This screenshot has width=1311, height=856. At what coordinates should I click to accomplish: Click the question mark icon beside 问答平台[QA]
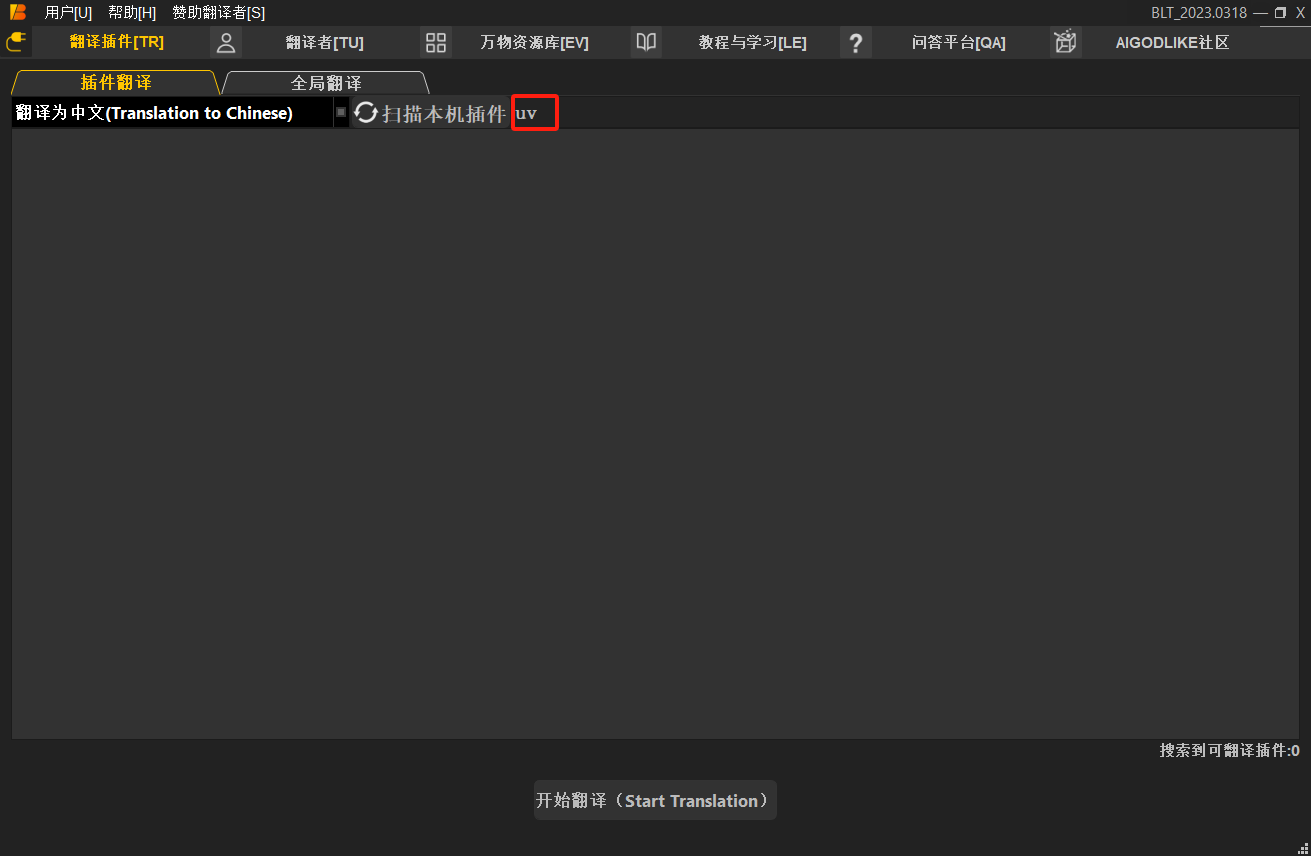[856, 42]
